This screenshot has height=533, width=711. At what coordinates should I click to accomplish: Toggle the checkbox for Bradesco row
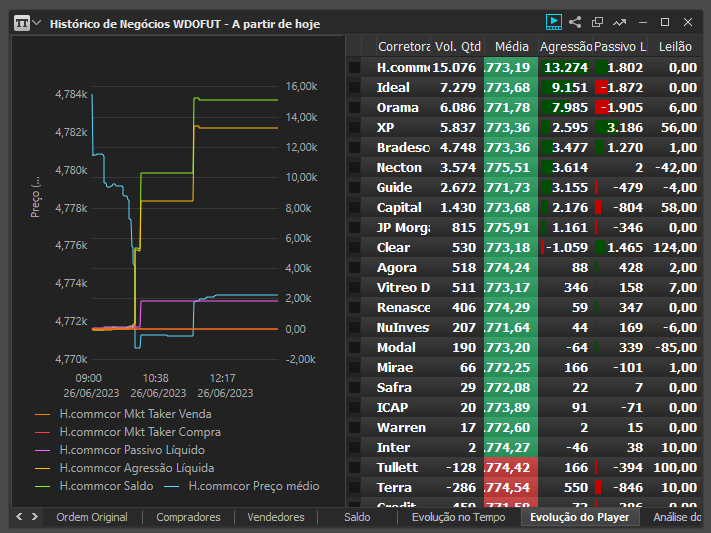(x=355, y=147)
